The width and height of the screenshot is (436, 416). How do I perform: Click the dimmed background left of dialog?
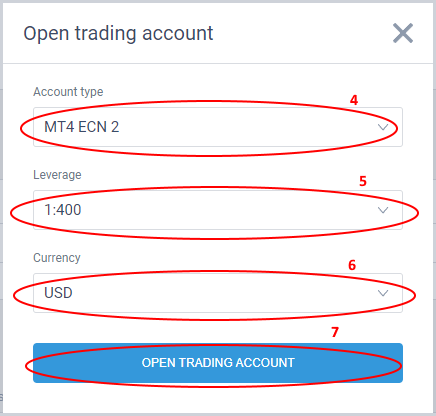(x=1, y=200)
